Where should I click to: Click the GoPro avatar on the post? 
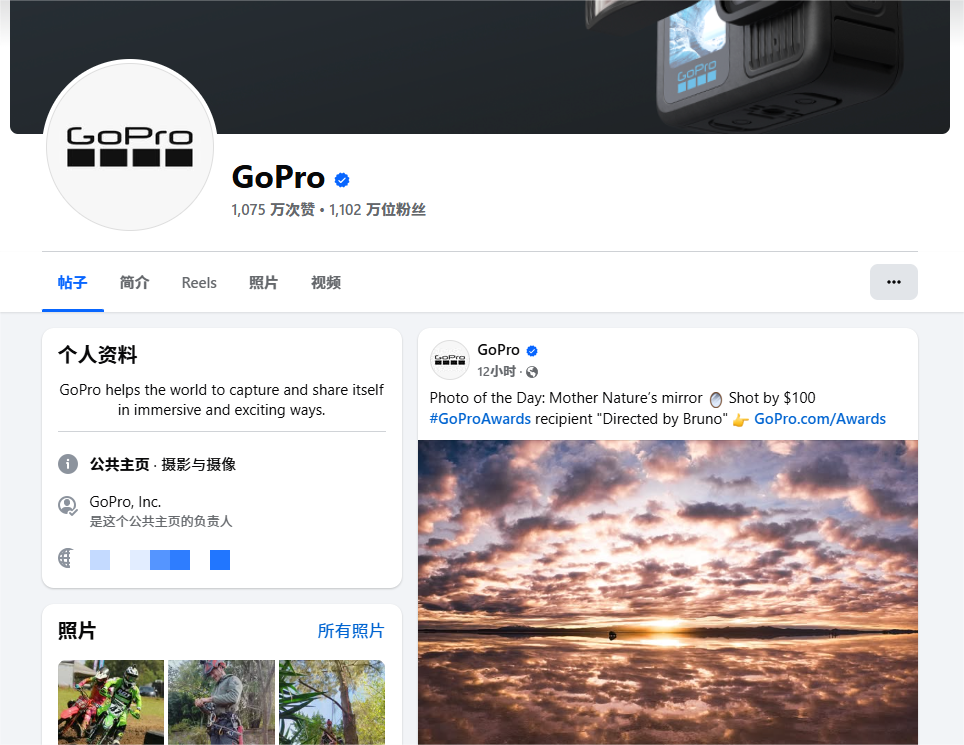pyautogui.click(x=450, y=360)
